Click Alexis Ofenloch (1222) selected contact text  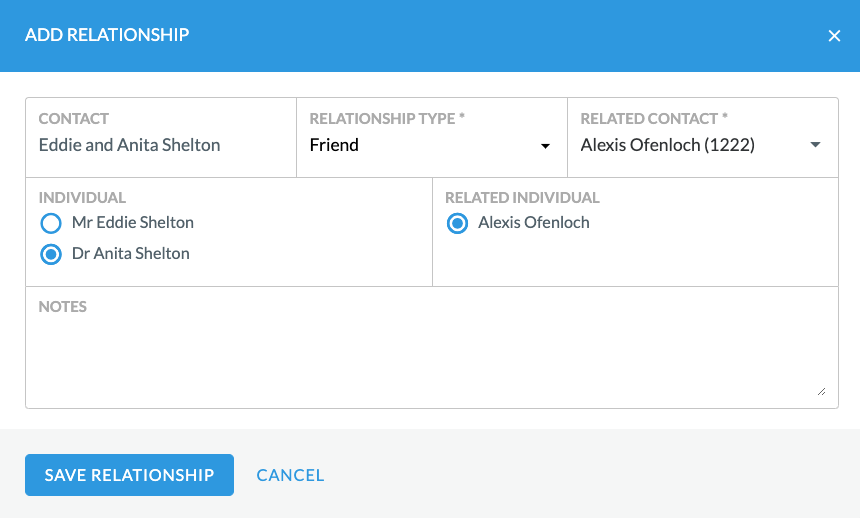[x=667, y=145]
